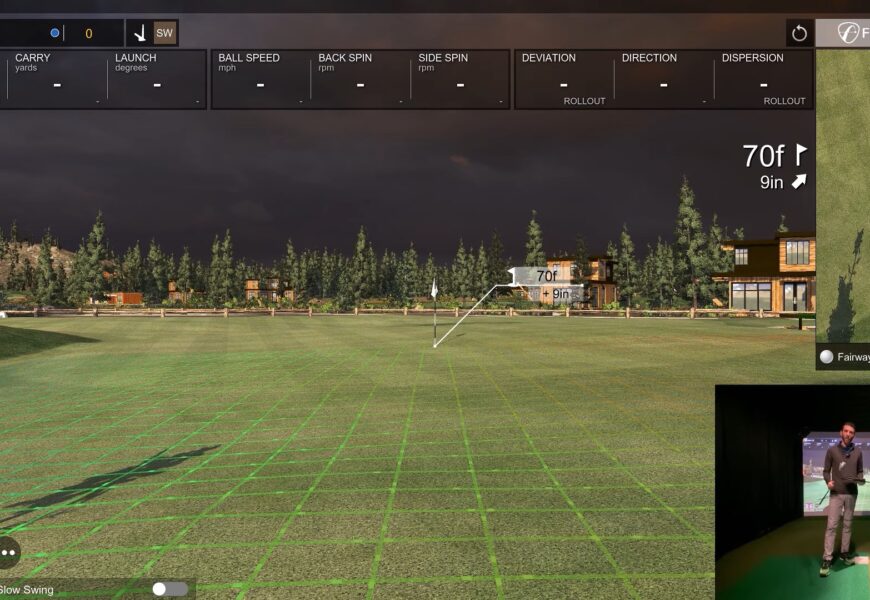Open the Foresight logo menu
This screenshot has height=600, width=870.
848,33
